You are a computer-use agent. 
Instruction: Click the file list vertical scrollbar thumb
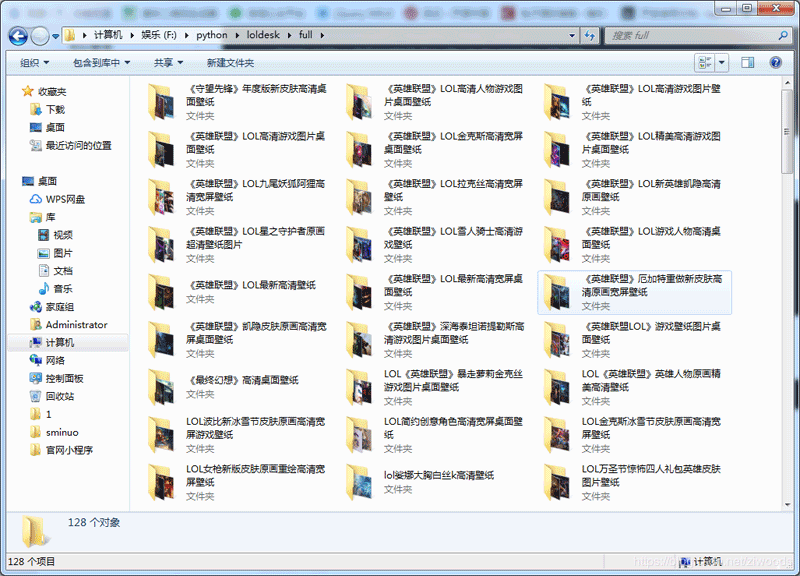[x=787, y=132]
